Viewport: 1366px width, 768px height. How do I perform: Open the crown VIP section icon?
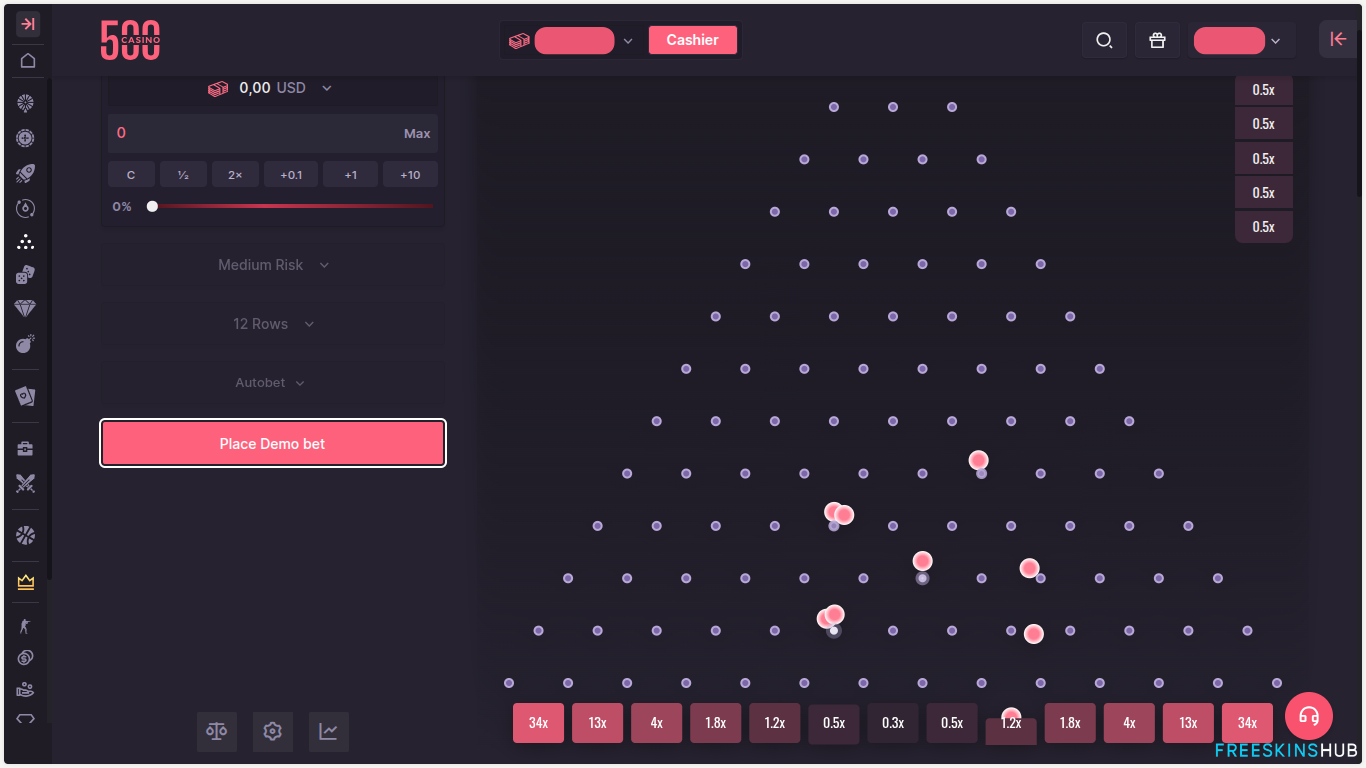[x=24, y=581]
